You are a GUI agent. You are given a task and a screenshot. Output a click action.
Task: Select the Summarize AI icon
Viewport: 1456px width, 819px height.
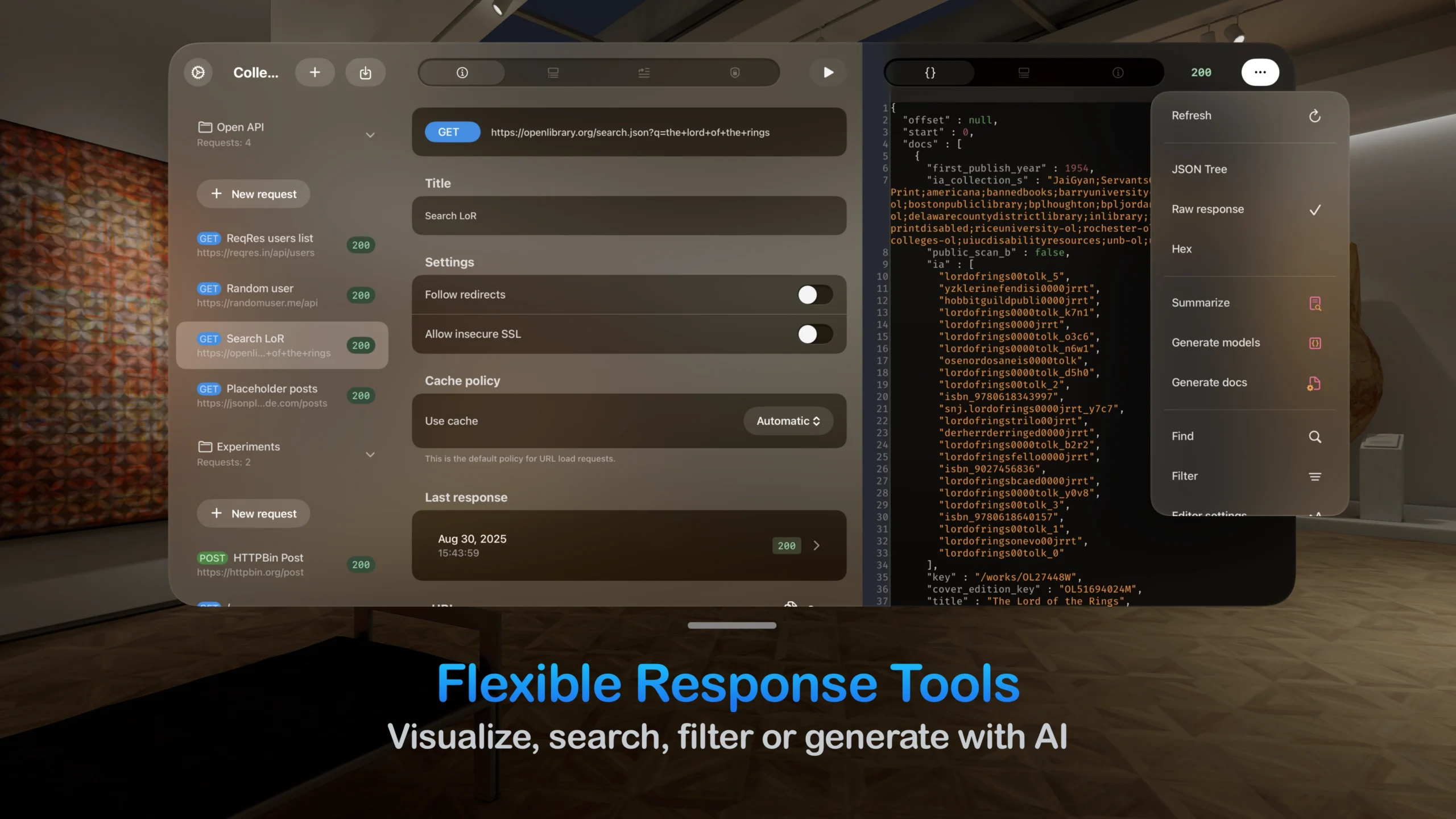pos(1314,303)
